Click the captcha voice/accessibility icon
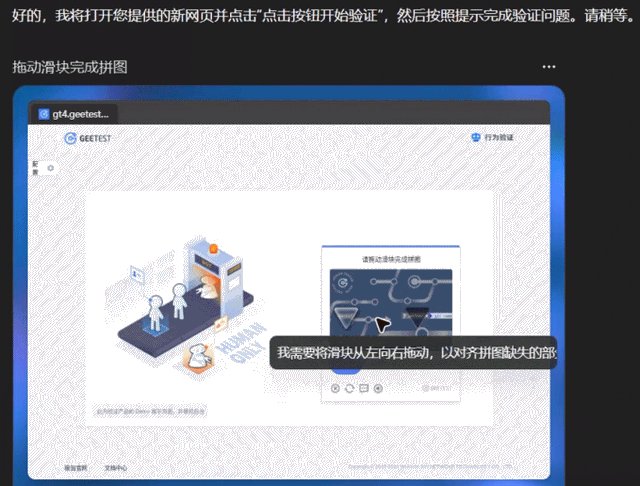Viewport: 640px width, 486px height. tap(378, 388)
